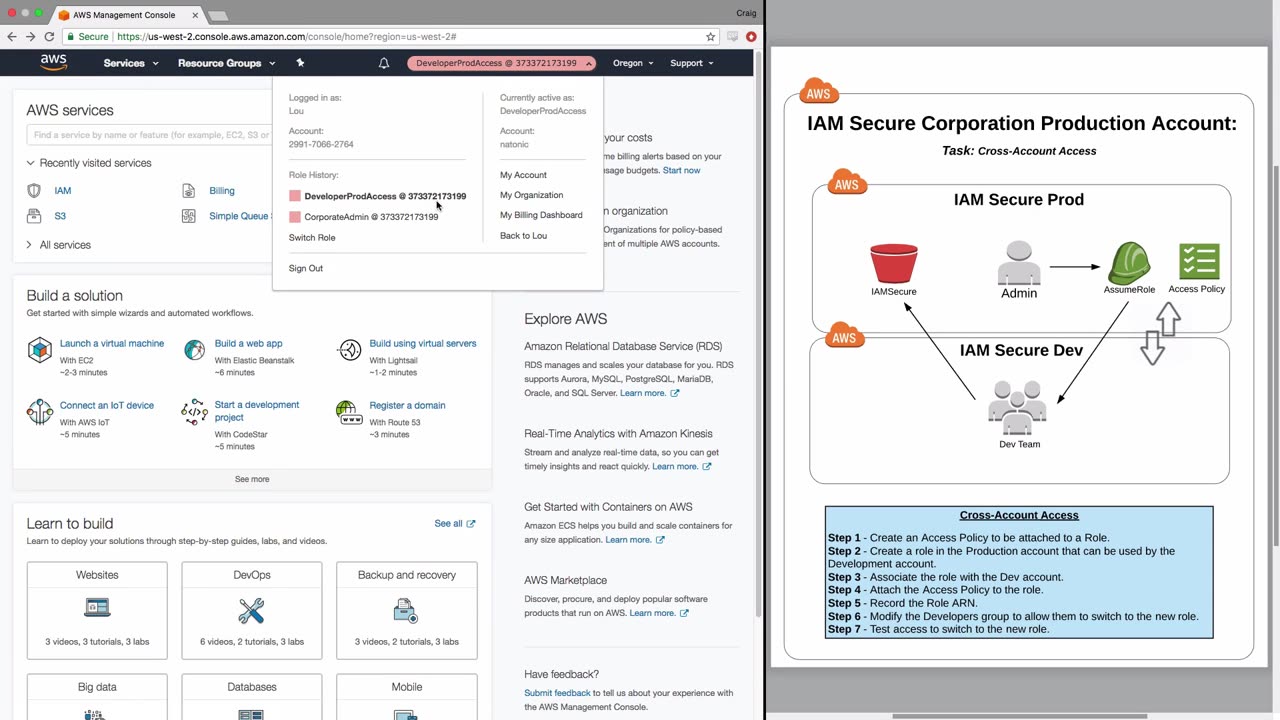1280x720 pixels.
Task: Click the Launch a virtual machine link
Action: pos(112,343)
